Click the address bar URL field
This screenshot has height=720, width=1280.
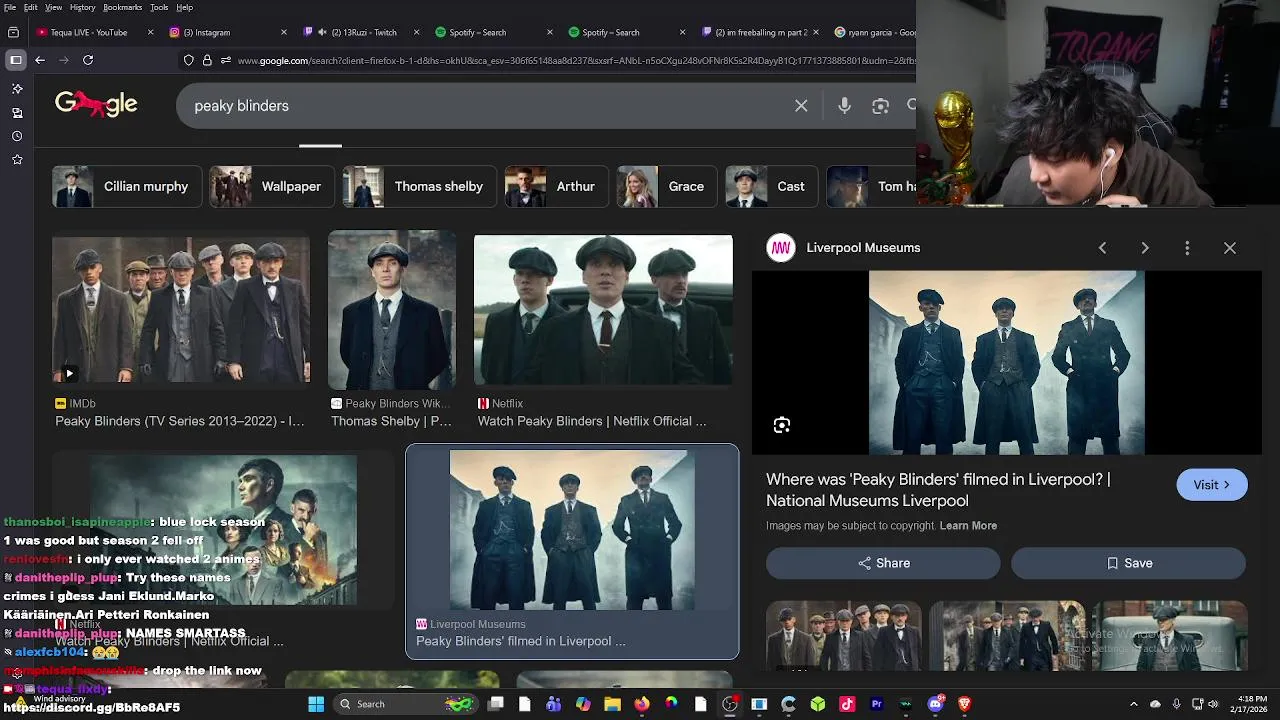click(575, 60)
